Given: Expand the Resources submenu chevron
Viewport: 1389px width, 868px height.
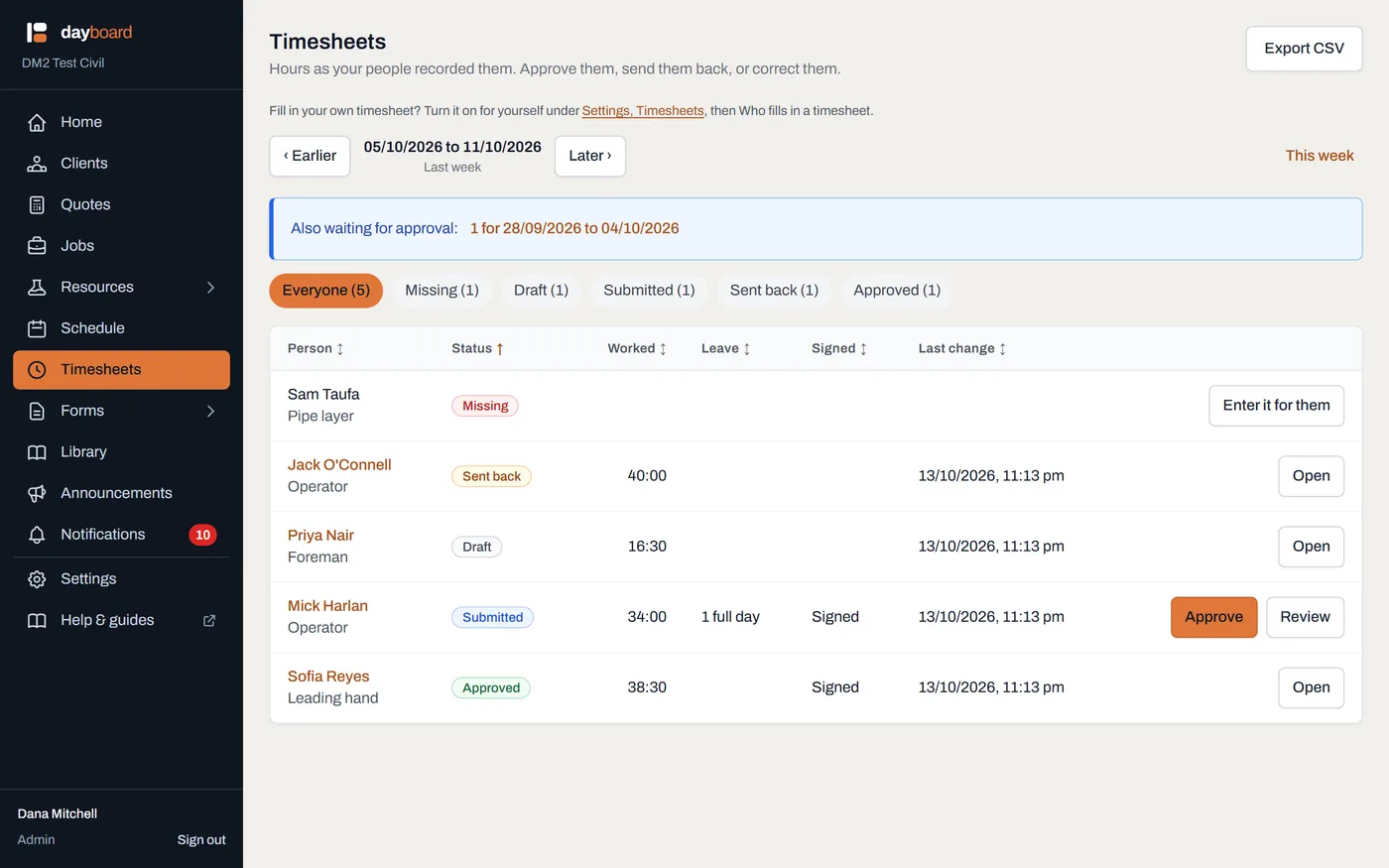Looking at the screenshot, I should 210,287.
